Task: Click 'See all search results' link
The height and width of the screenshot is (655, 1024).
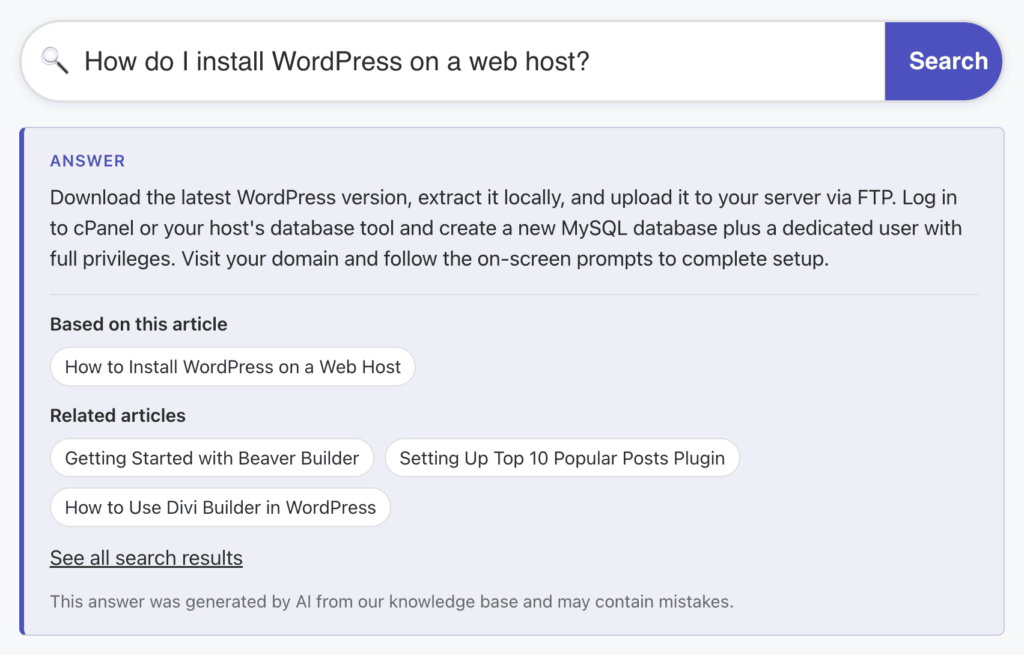Action: (146, 558)
